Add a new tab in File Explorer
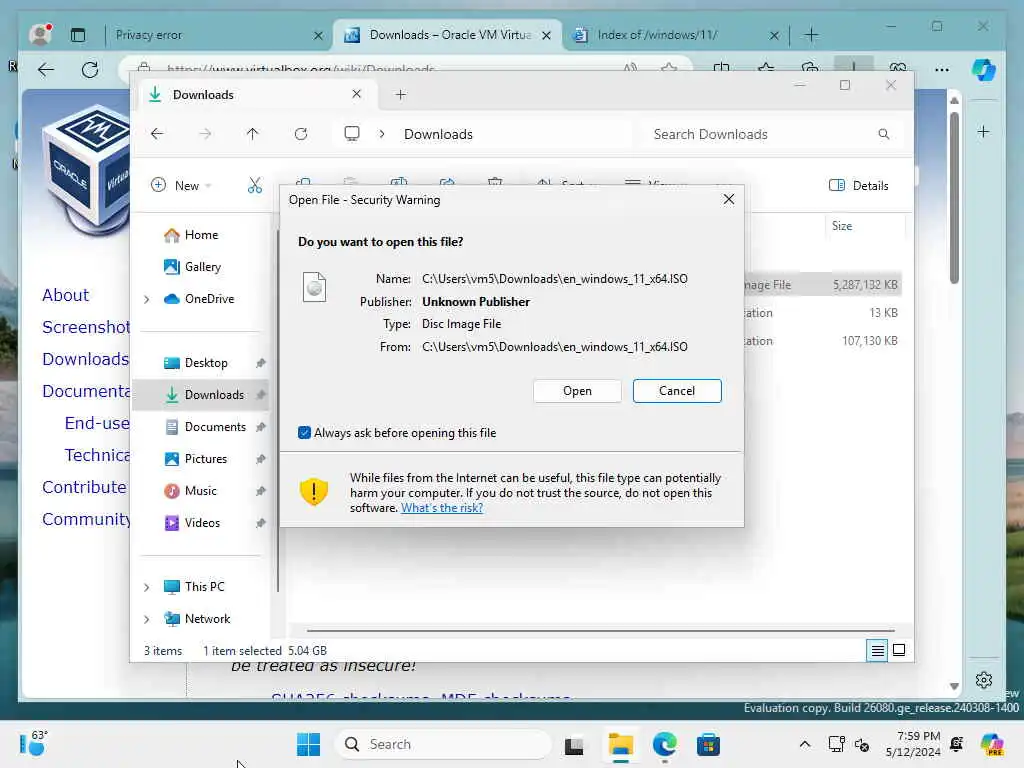The width and height of the screenshot is (1024, 768). (x=400, y=95)
